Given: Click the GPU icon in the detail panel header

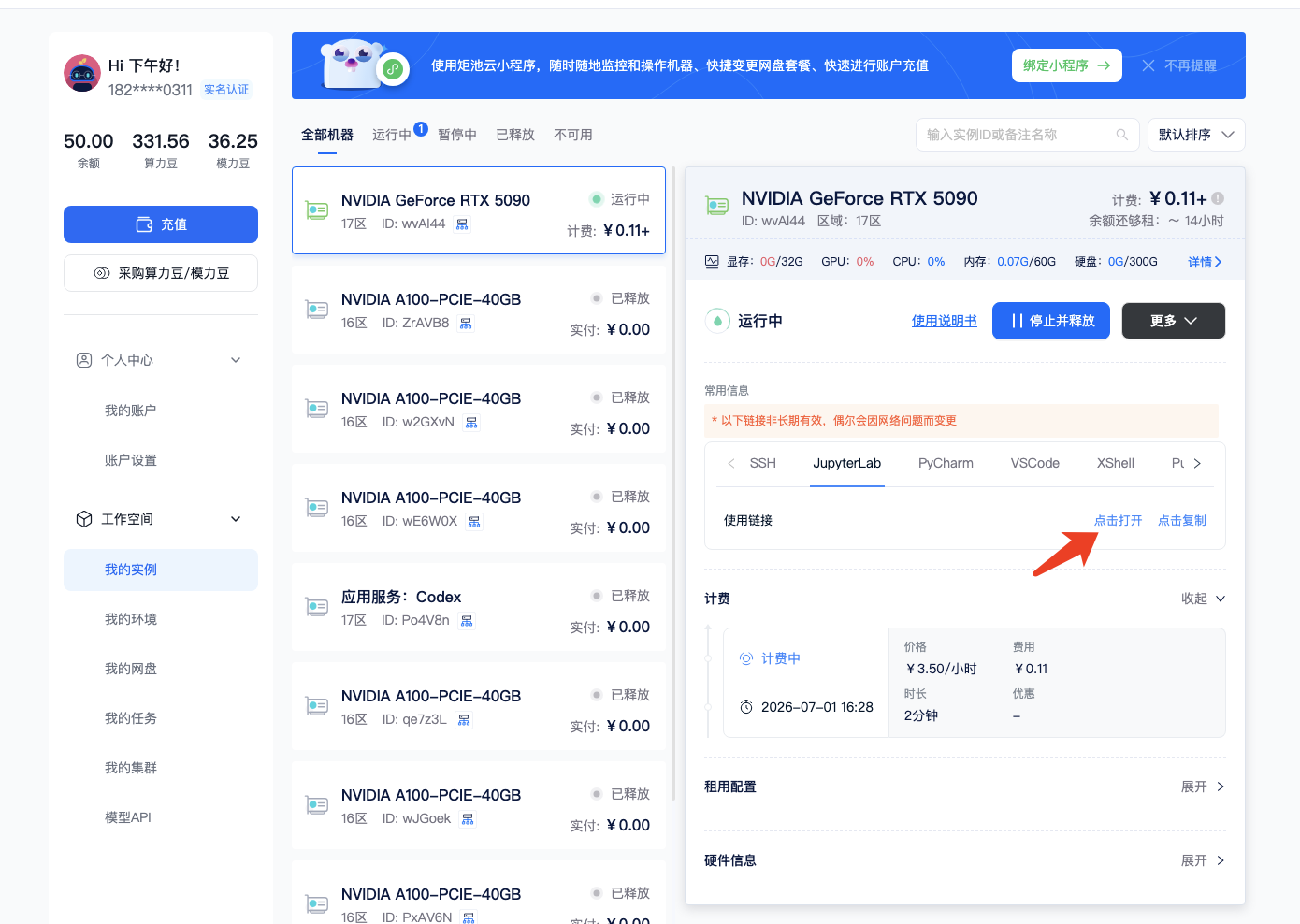Looking at the screenshot, I should coord(717,205).
